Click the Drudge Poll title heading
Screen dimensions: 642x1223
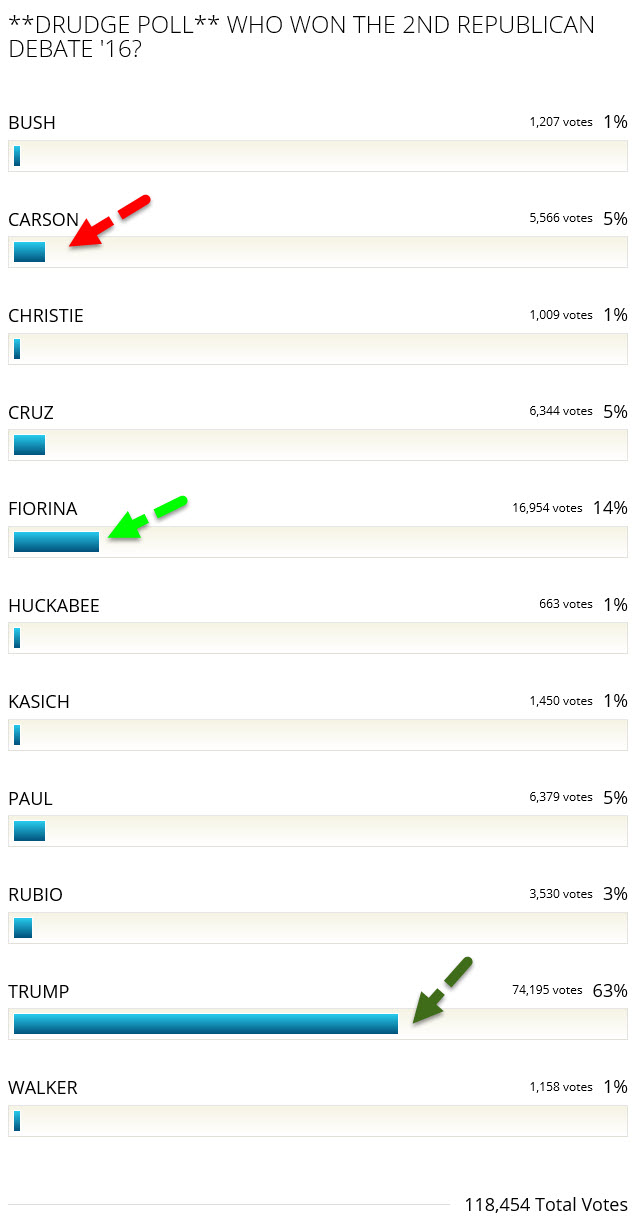tap(300, 36)
